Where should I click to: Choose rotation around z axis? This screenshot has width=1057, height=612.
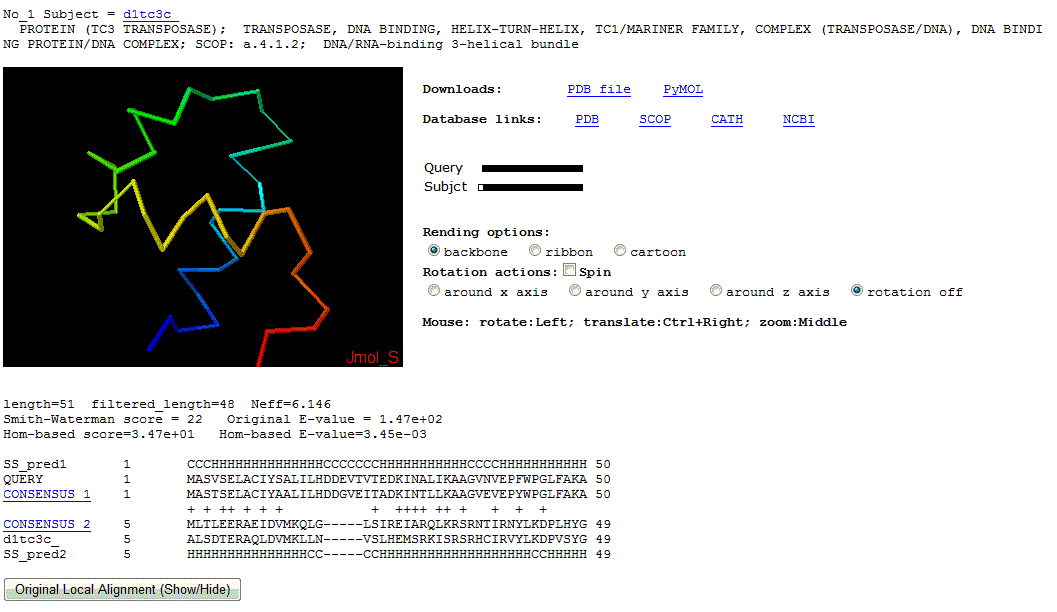716,291
